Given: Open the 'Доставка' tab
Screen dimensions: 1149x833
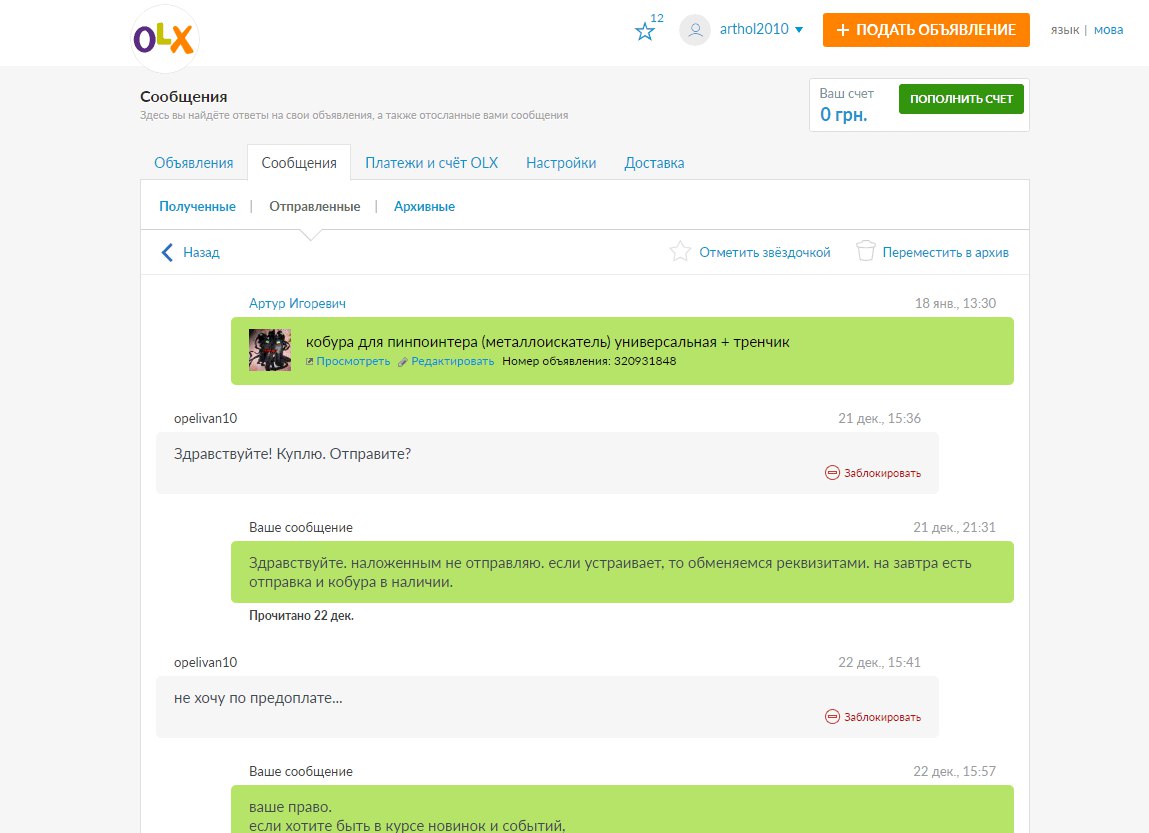Looking at the screenshot, I should click(x=654, y=163).
